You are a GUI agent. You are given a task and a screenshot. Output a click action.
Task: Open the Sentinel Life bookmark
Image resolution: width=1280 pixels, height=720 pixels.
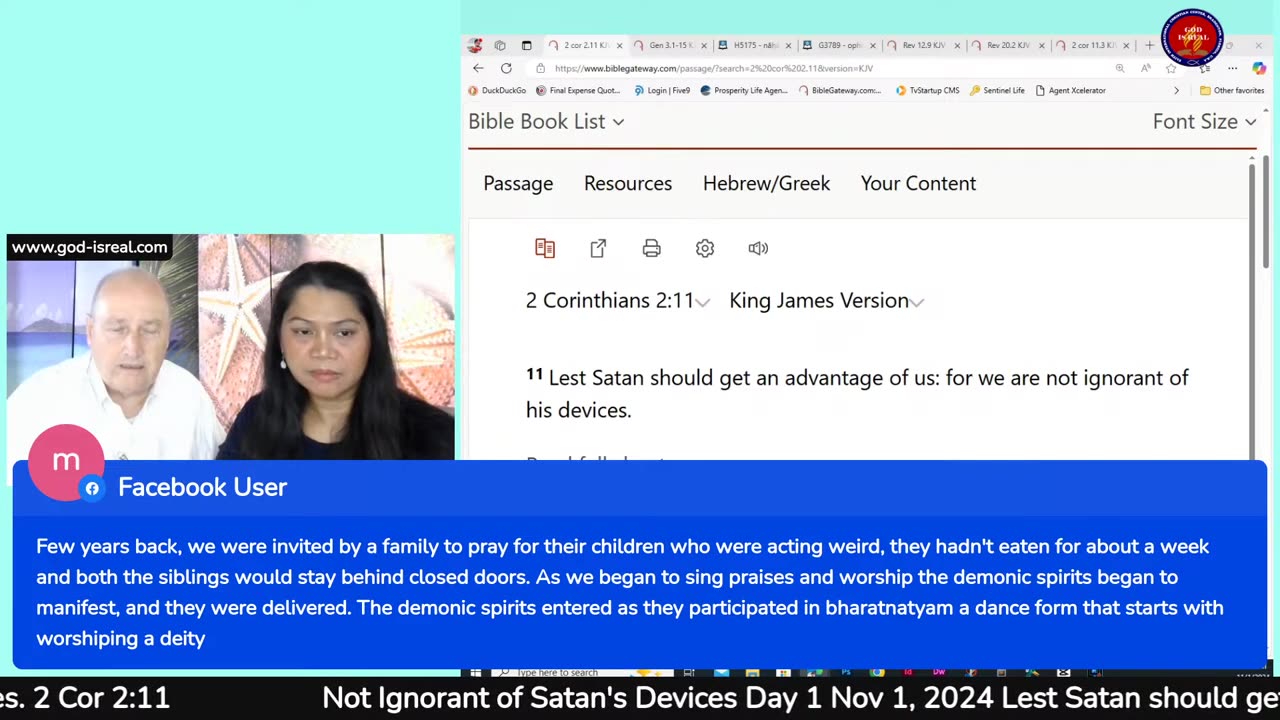997,90
